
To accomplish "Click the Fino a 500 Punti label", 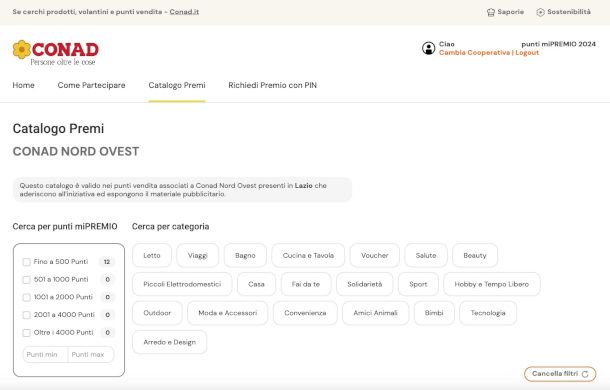I will point(61,262).
